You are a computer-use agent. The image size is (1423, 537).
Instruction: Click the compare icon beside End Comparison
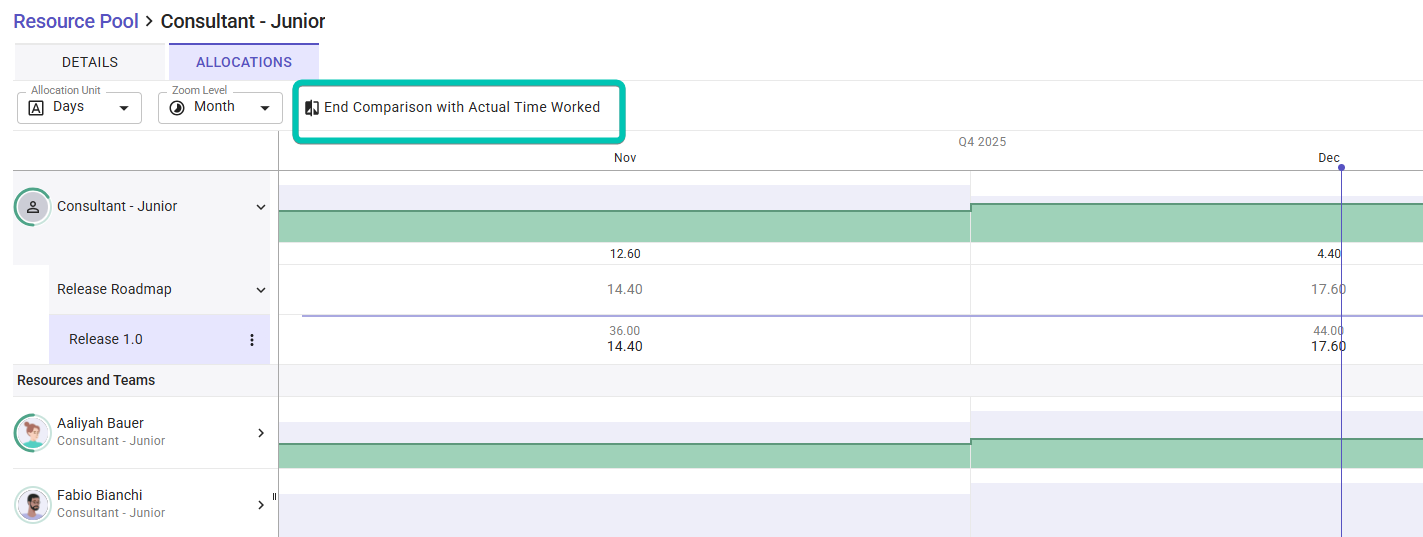pyautogui.click(x=312, y=108)
